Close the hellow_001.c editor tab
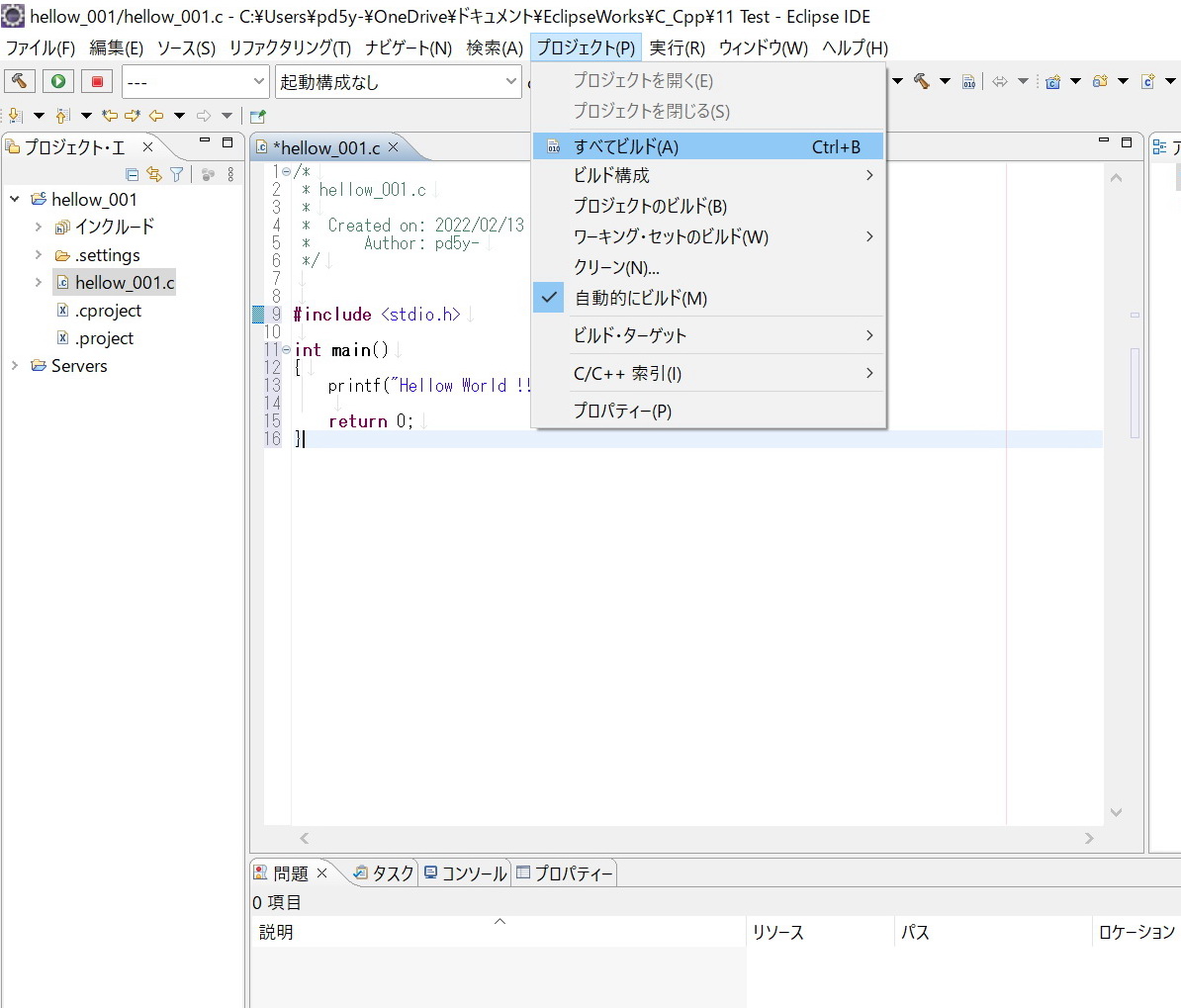Screen dimensions: 1181x1008 pyautogui.click(x=393, y=147)
